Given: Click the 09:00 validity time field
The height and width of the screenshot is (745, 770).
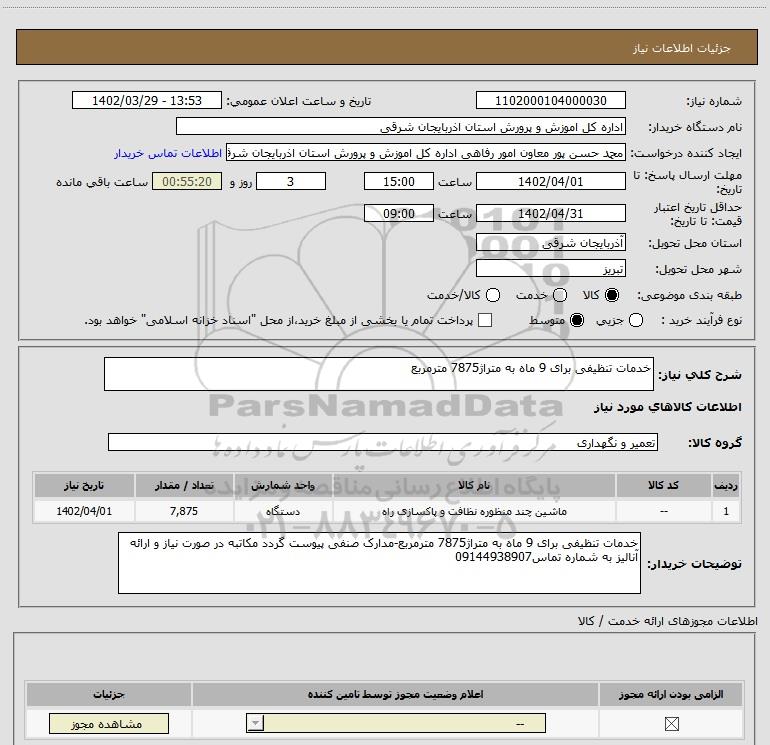Looking at the screenshot, I should (x=399, y=214).
